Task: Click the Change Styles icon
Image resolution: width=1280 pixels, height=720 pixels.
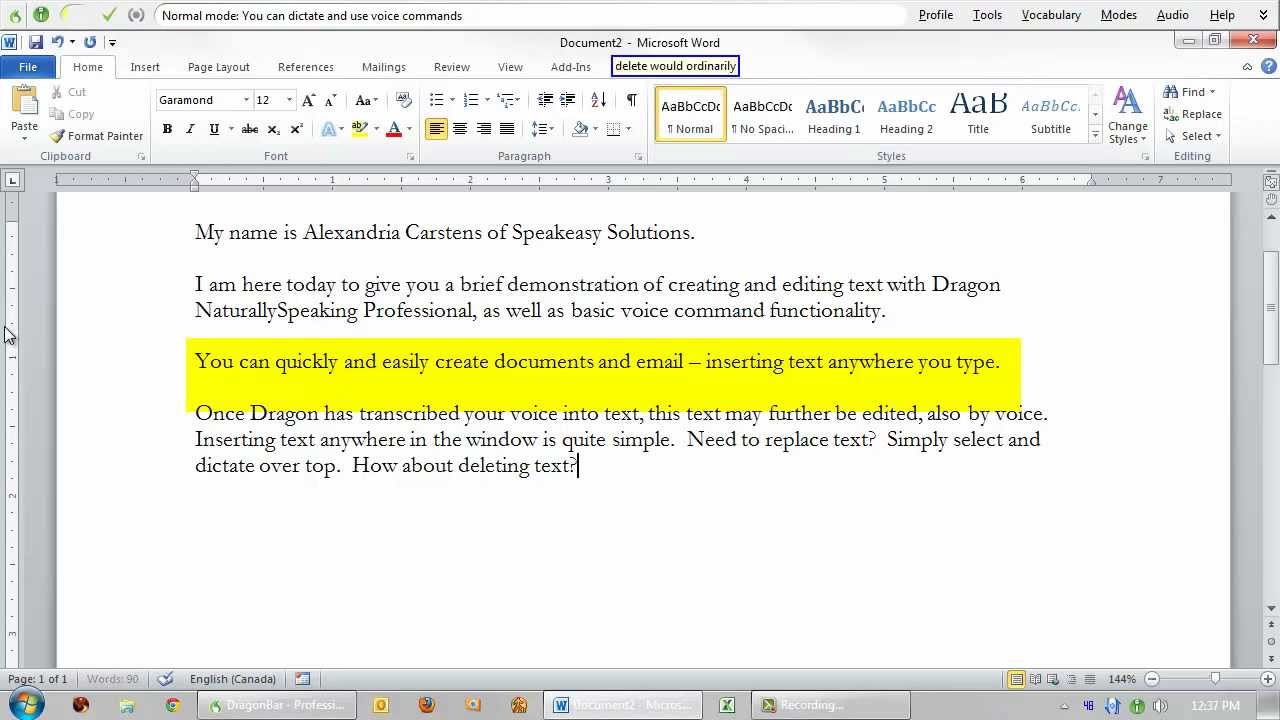Action: click(x=1127, y=116)
